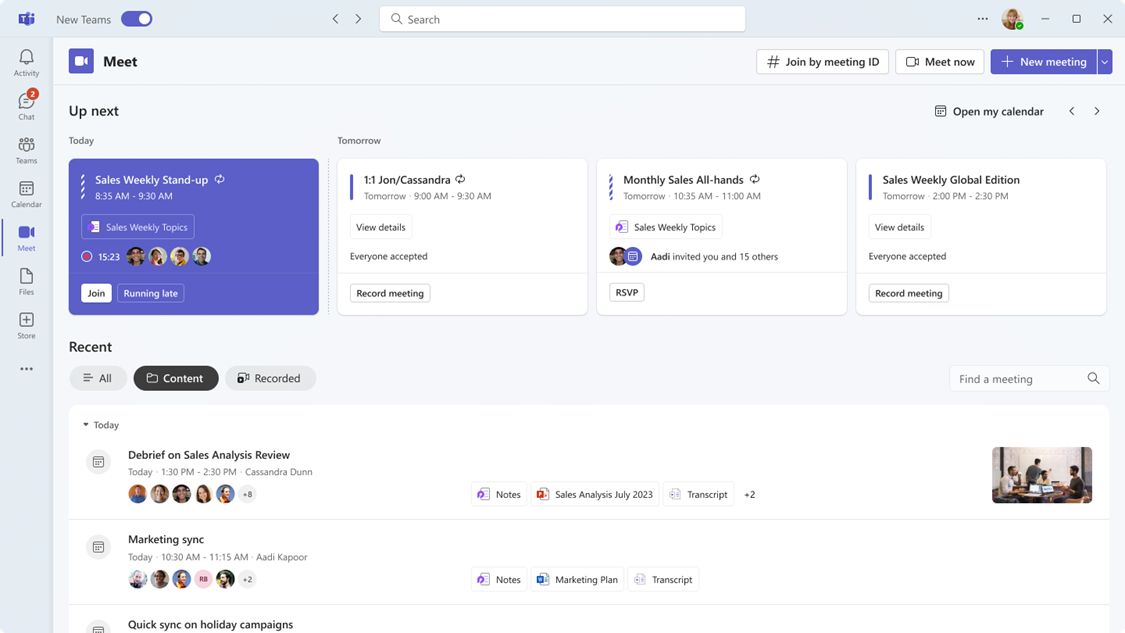Collapse the Today group in Recent
1125x633 pixels.
(x=86, y=425)
